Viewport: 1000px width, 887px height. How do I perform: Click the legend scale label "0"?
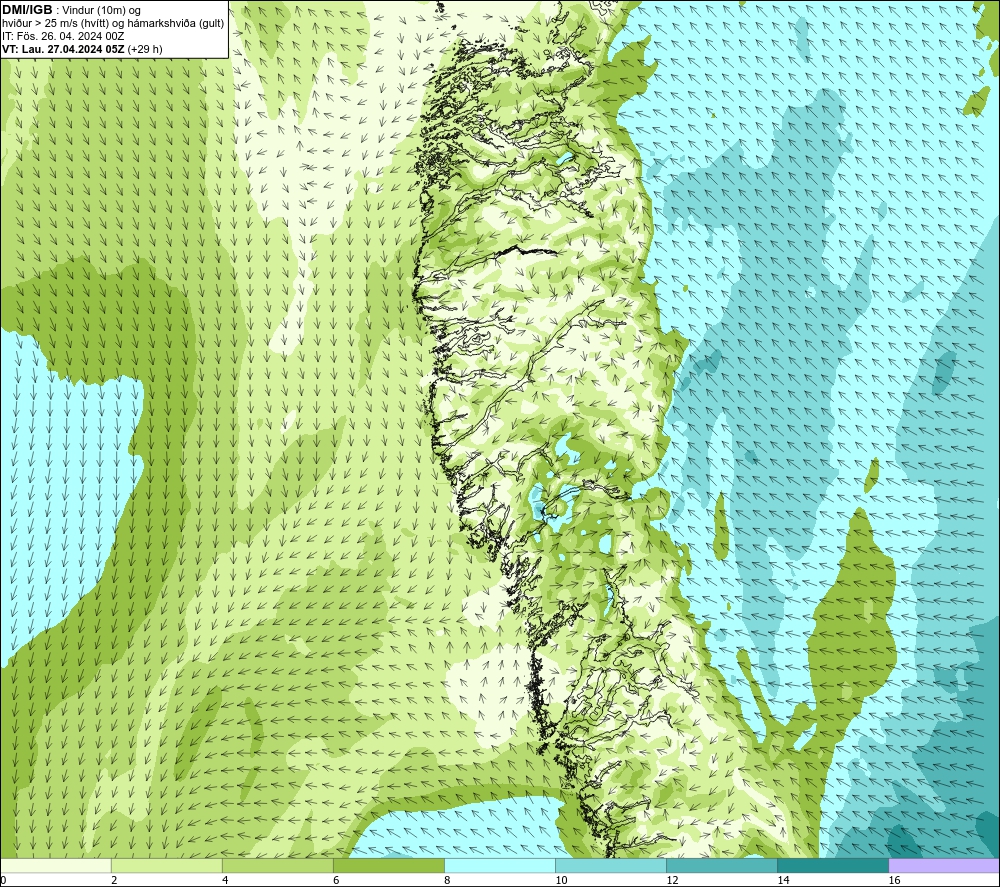(4, 881)
